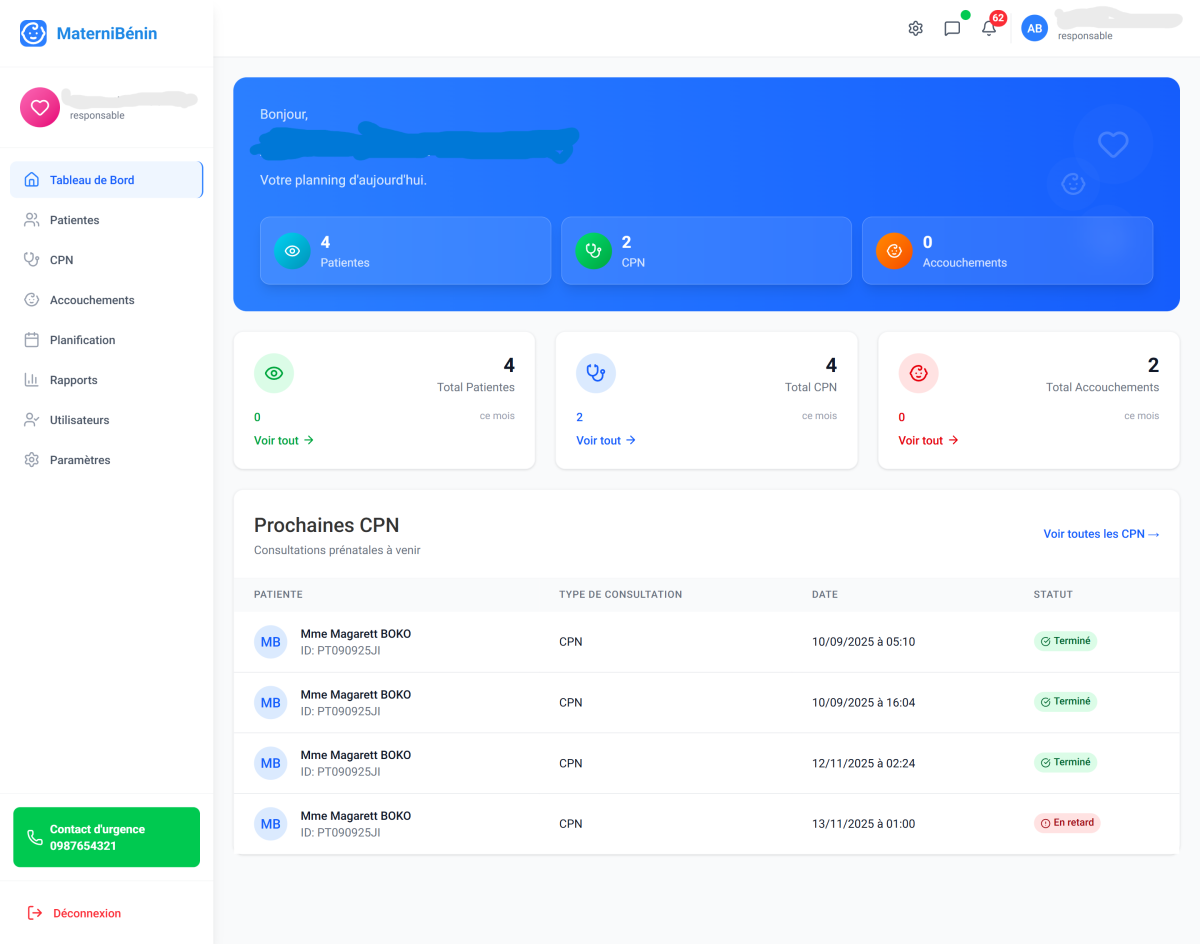Image resolution: width=1200 pixels, height=944 pixels.
Task: Navigate to Utilisateurs page
Action: [x=80, y=420]
